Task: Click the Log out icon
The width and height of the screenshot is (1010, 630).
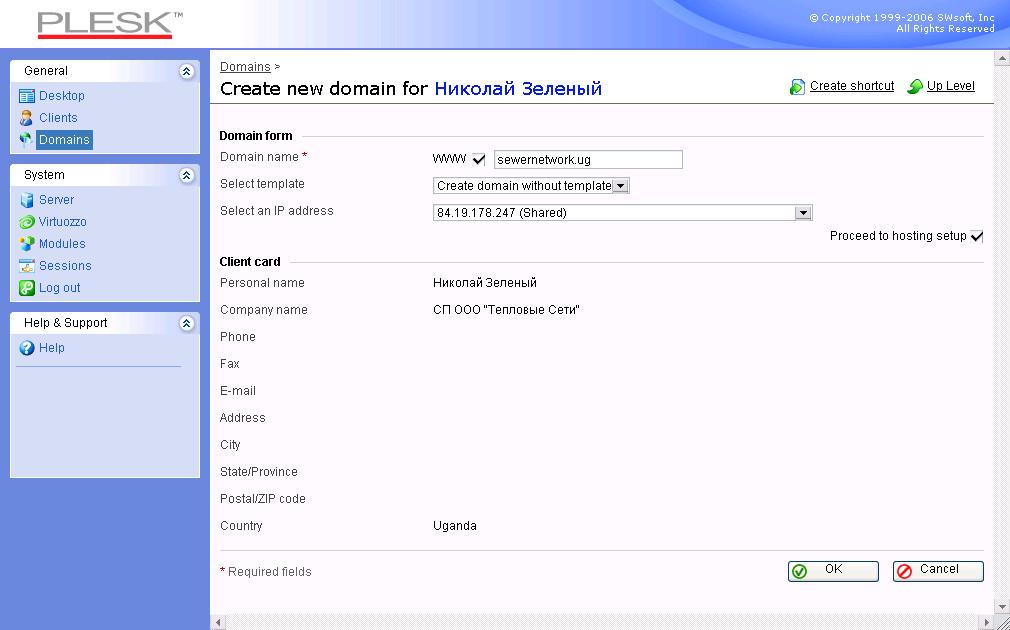Action: [27, 288]
